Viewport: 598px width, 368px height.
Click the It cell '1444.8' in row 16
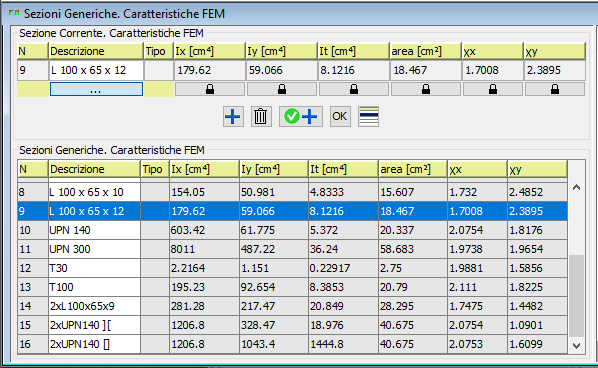(343, 344)
